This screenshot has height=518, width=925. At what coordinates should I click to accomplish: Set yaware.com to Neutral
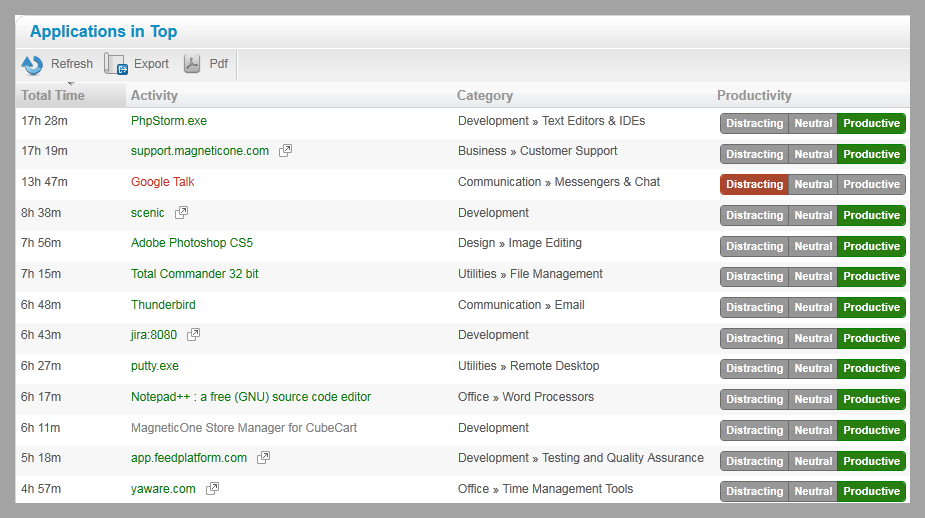click(813, 491)
